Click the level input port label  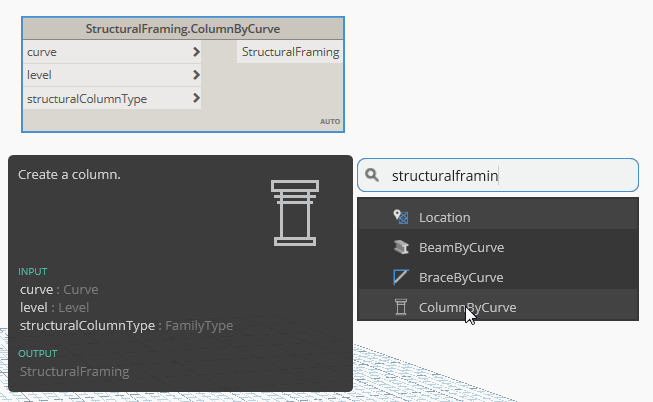40,74
